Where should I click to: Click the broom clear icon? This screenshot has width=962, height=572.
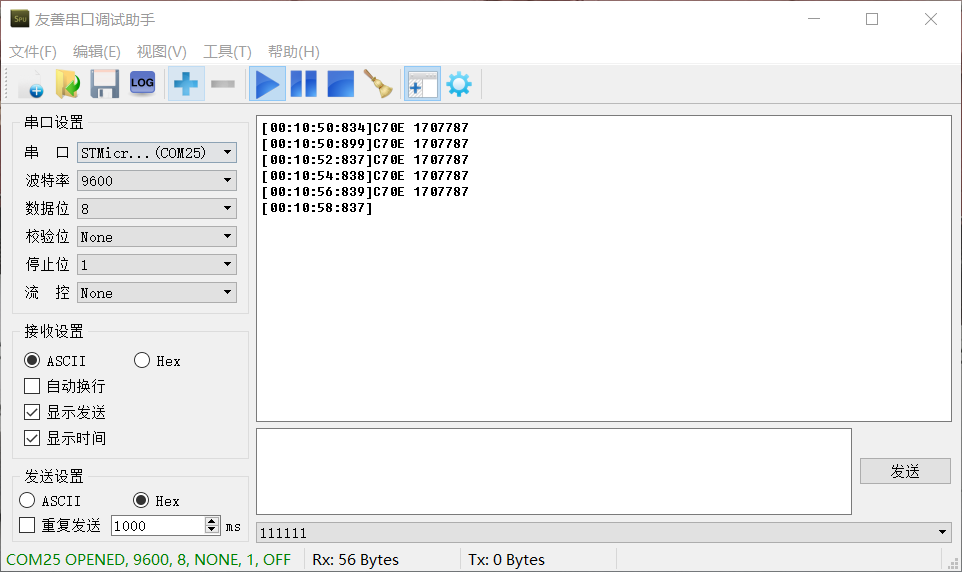(x=378, y=85)
